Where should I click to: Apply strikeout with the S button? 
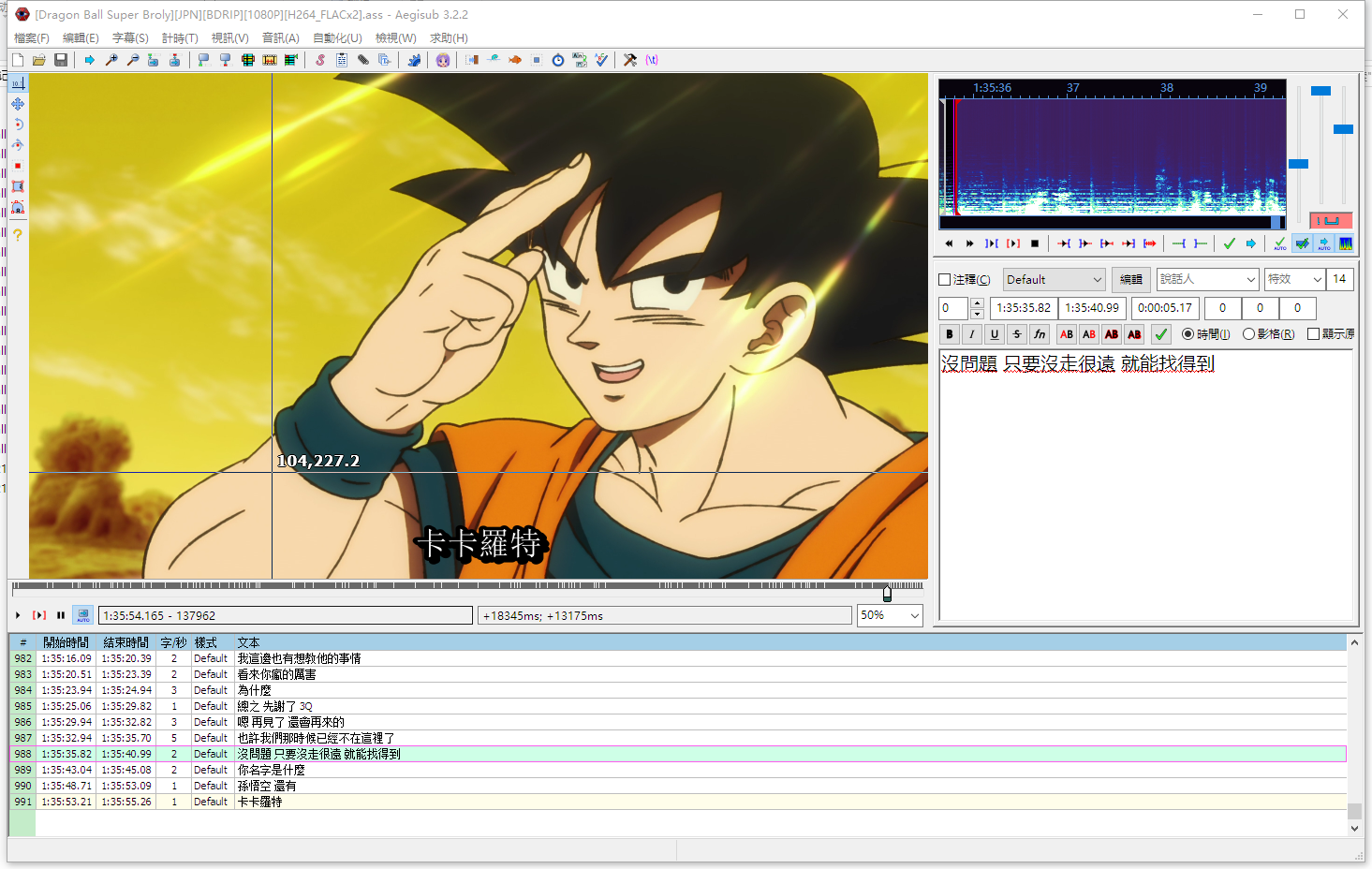click(1017, 334)
